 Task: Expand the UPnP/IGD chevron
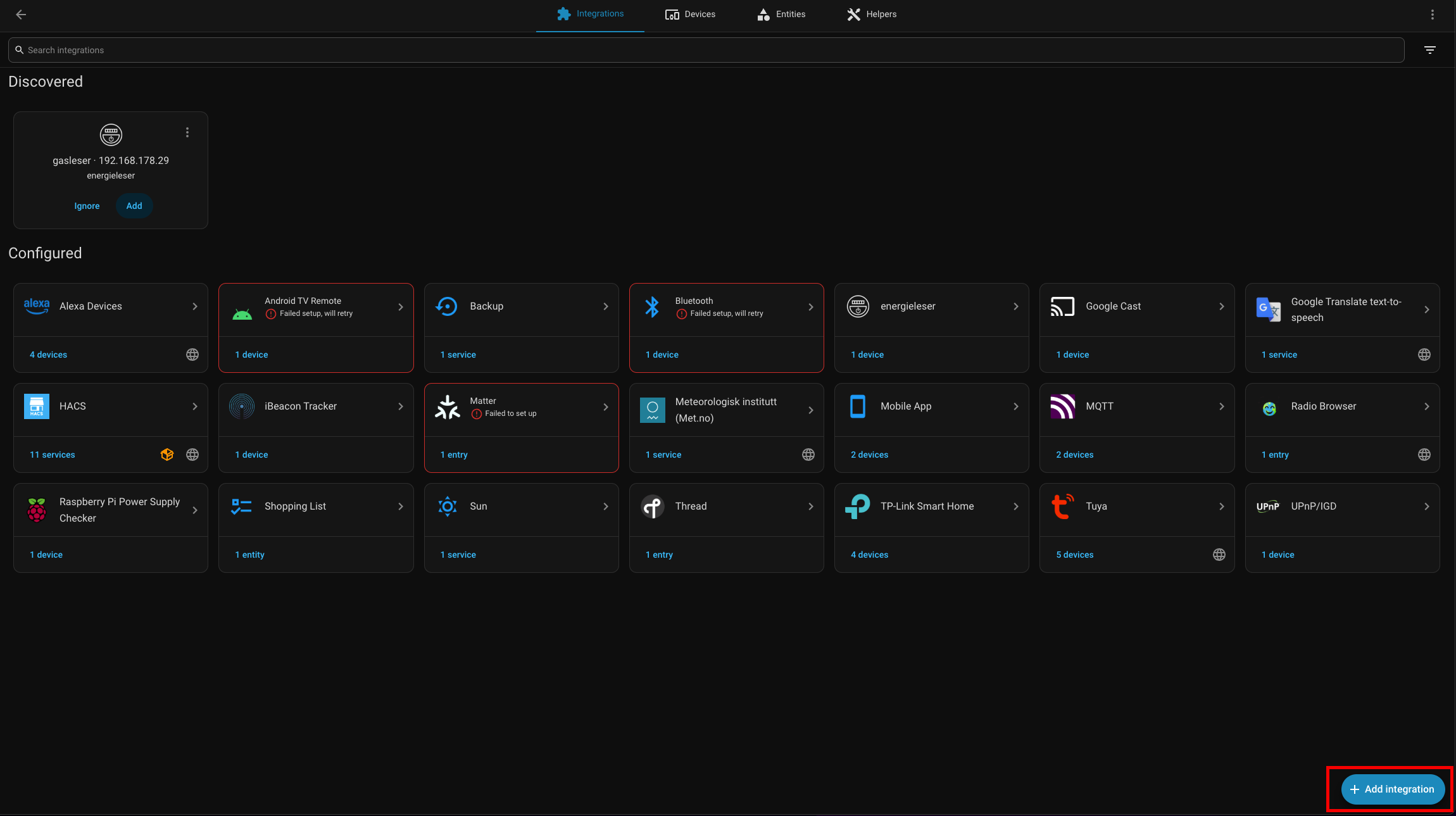tap(1427, 506)
